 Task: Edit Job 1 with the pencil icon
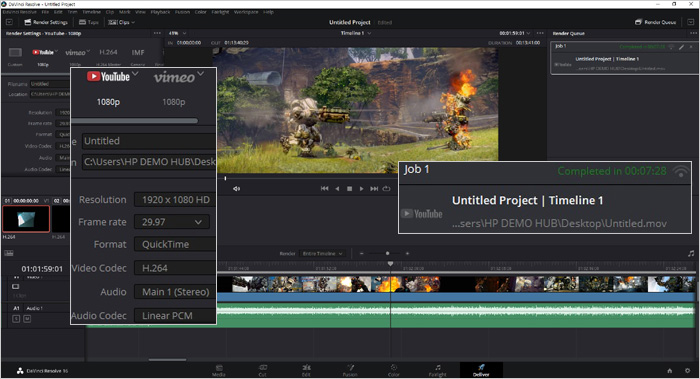682,46
